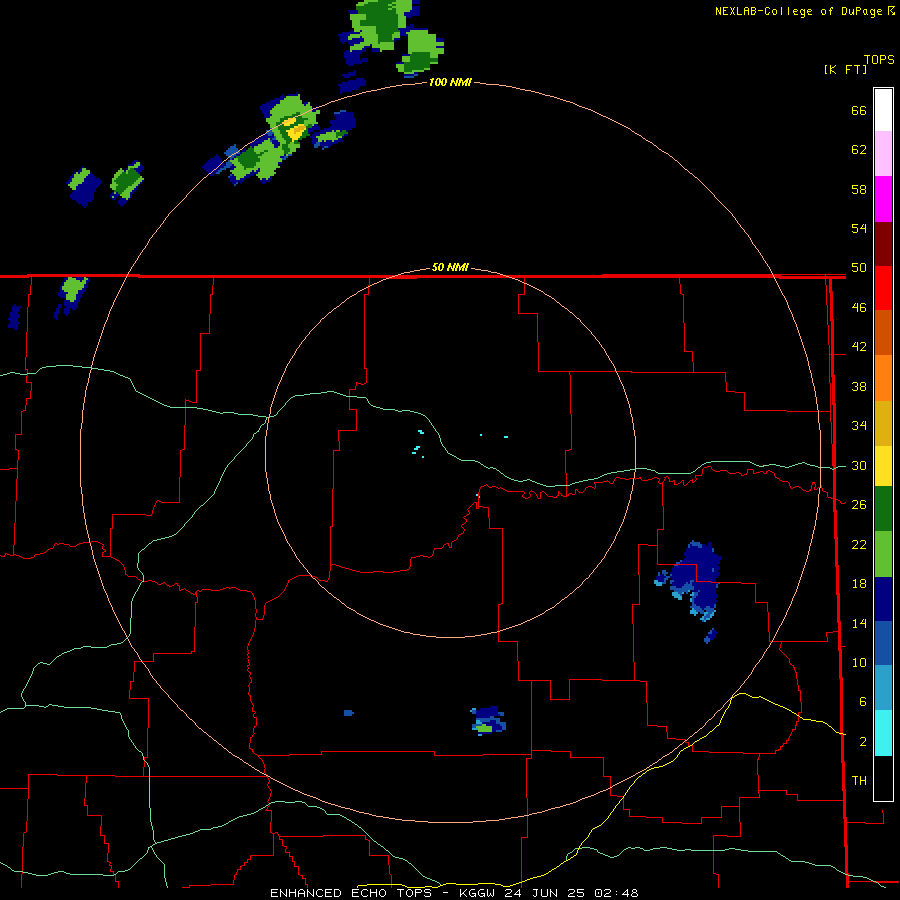Click the green echo just south of the border line
The height and width of the screenshot is (900, 900).
point(72,295)
